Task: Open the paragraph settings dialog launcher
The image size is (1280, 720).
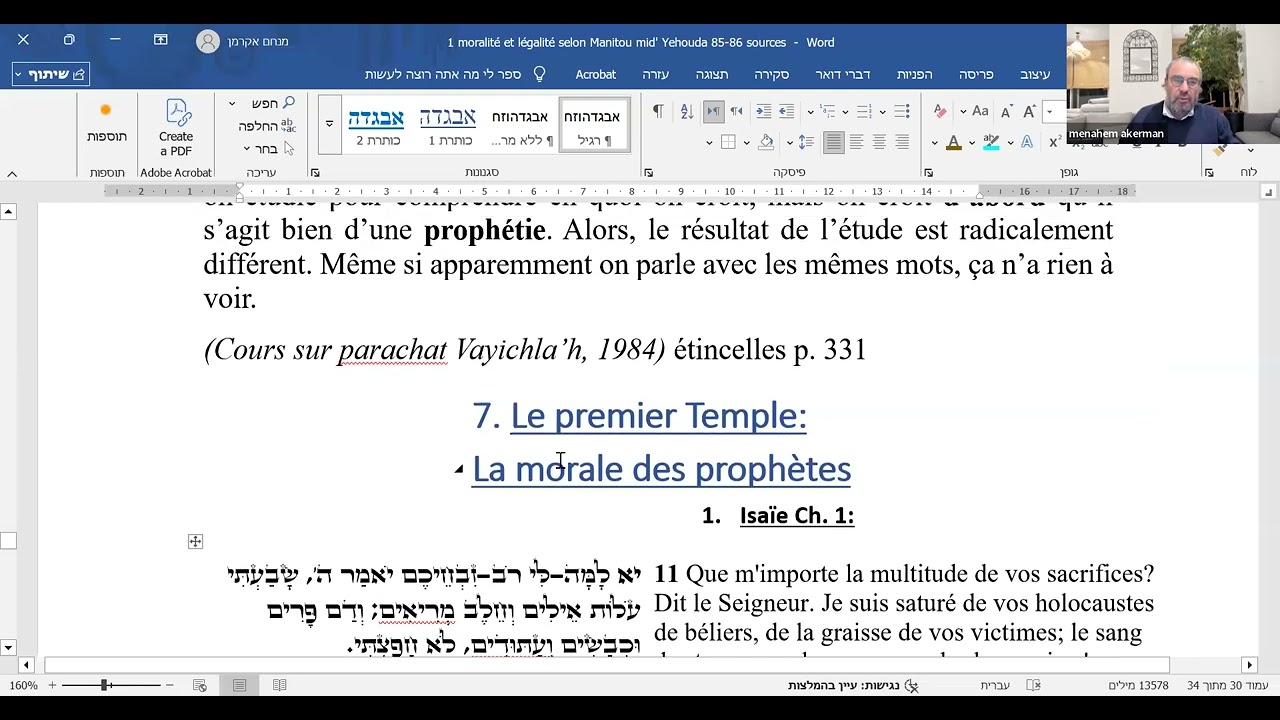Action: 649,173
